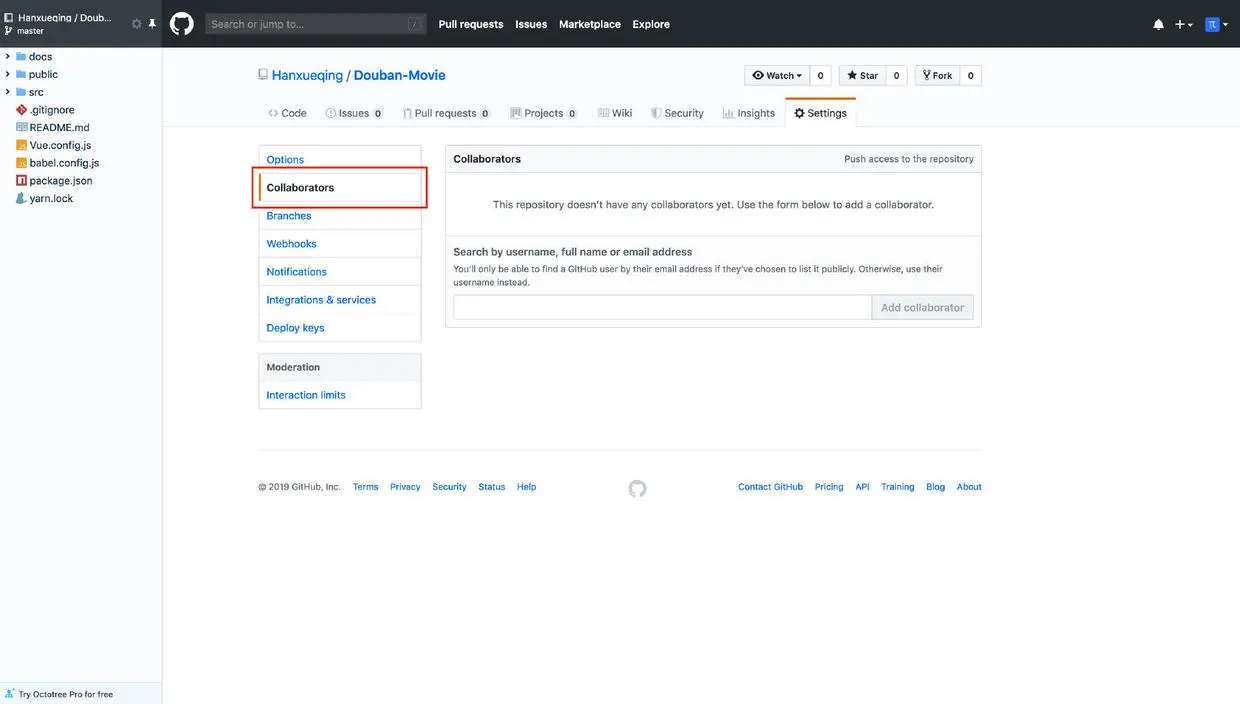
Task: Open the Terms footer link
Action: click(x=365, y=487)
